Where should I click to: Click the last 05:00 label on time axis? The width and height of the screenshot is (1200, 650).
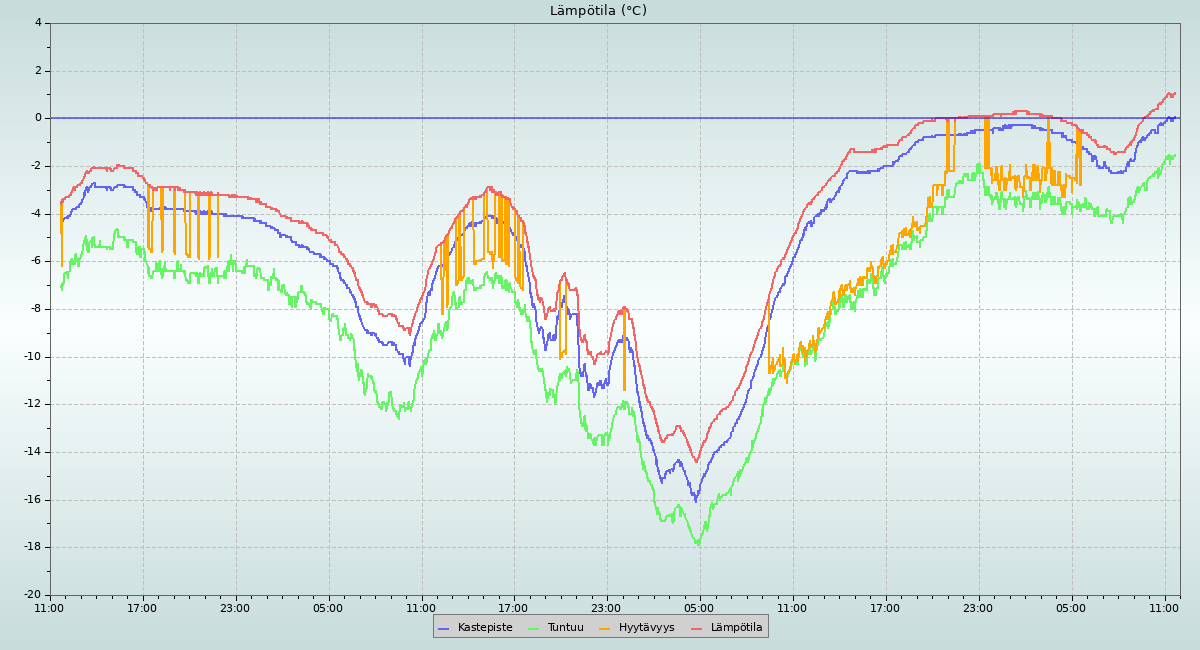1071,607
